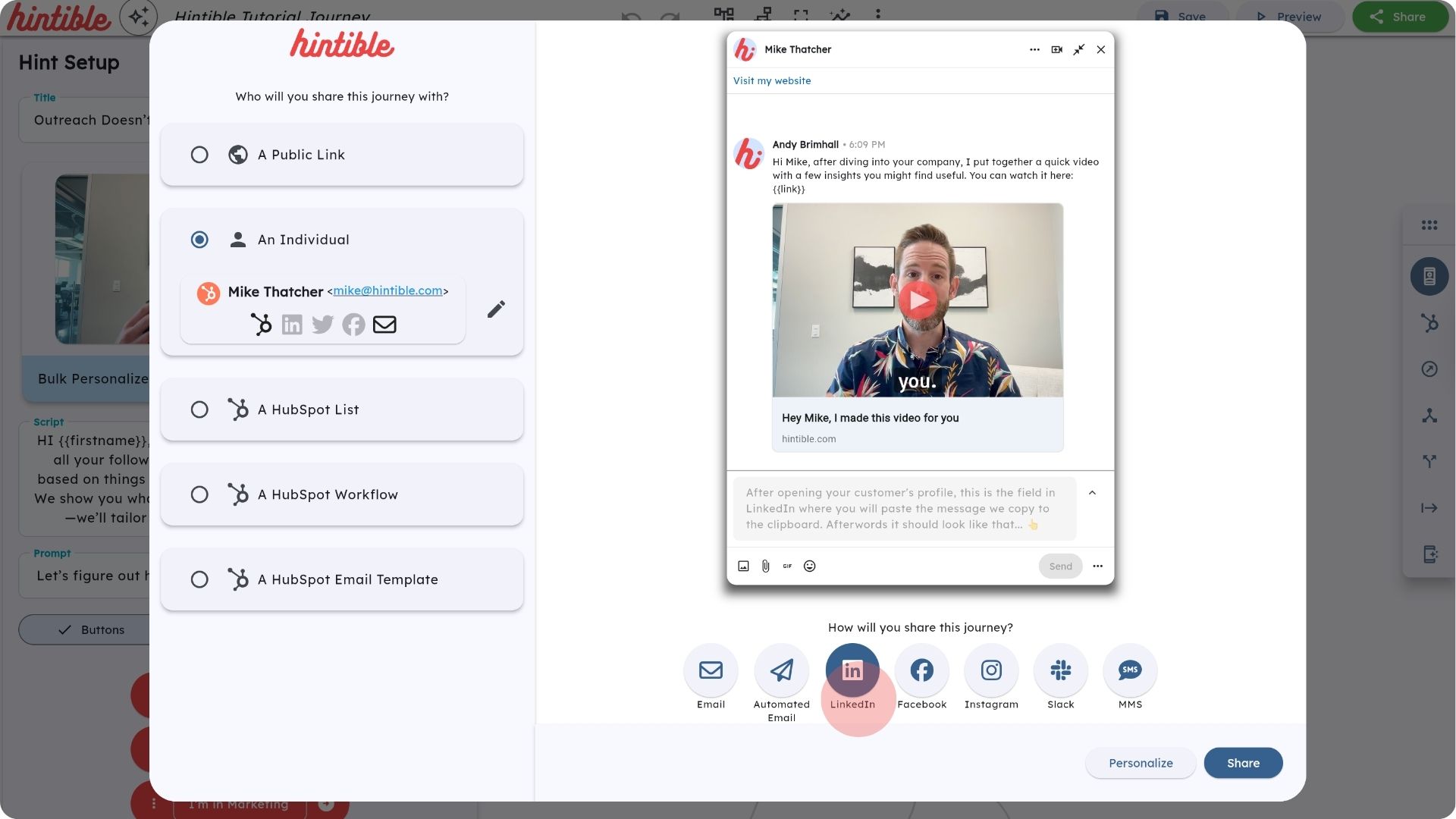
Task: Click the video call icon in the chat header
Action: (1057, 49)
